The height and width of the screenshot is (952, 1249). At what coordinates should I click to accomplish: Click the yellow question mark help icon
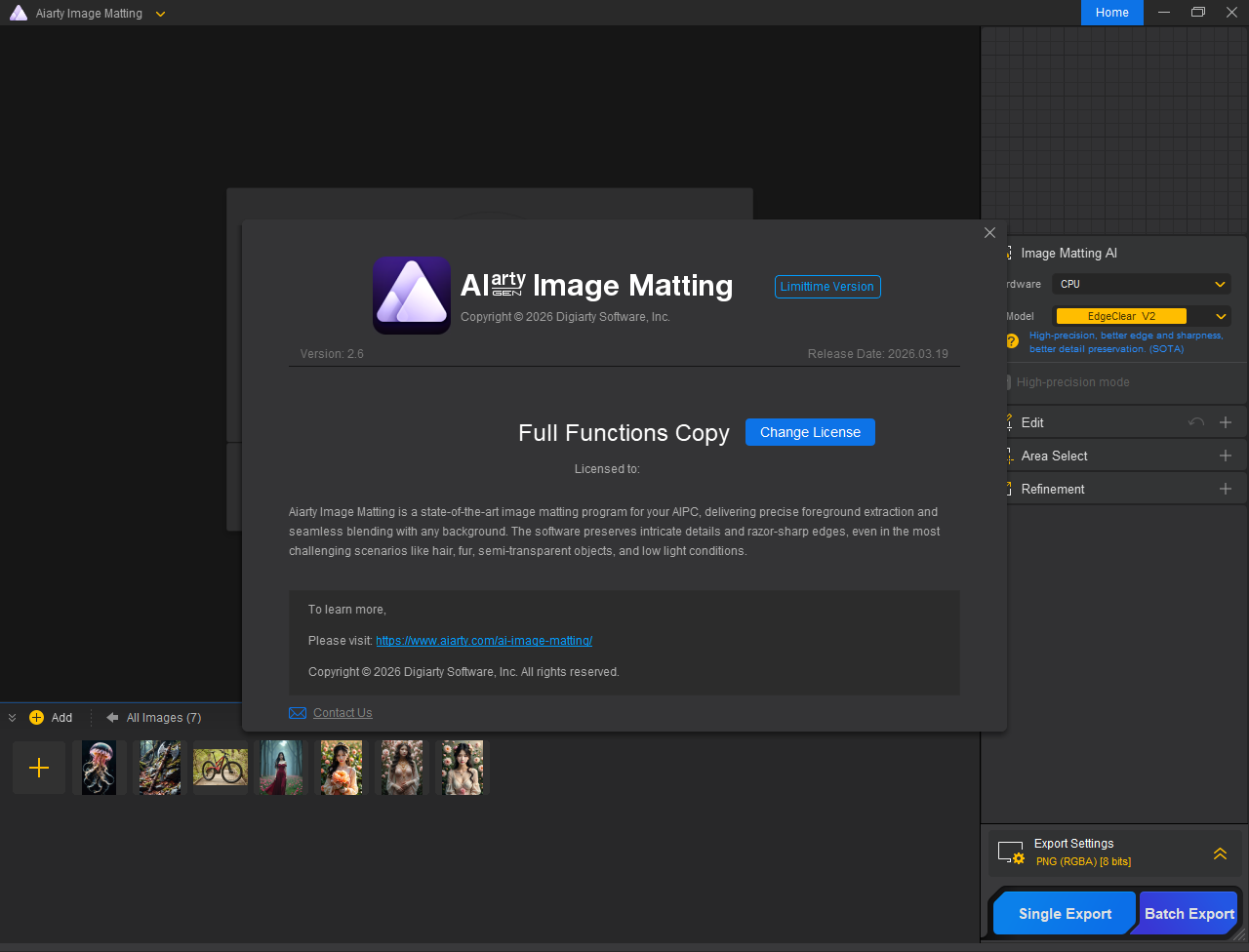click(x=1012, y=341)
